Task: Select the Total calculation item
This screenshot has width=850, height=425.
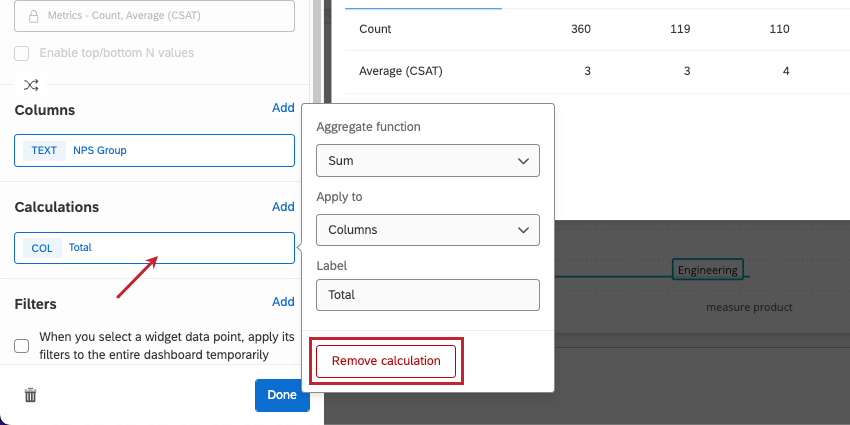Action: click(x=154, y=248)
